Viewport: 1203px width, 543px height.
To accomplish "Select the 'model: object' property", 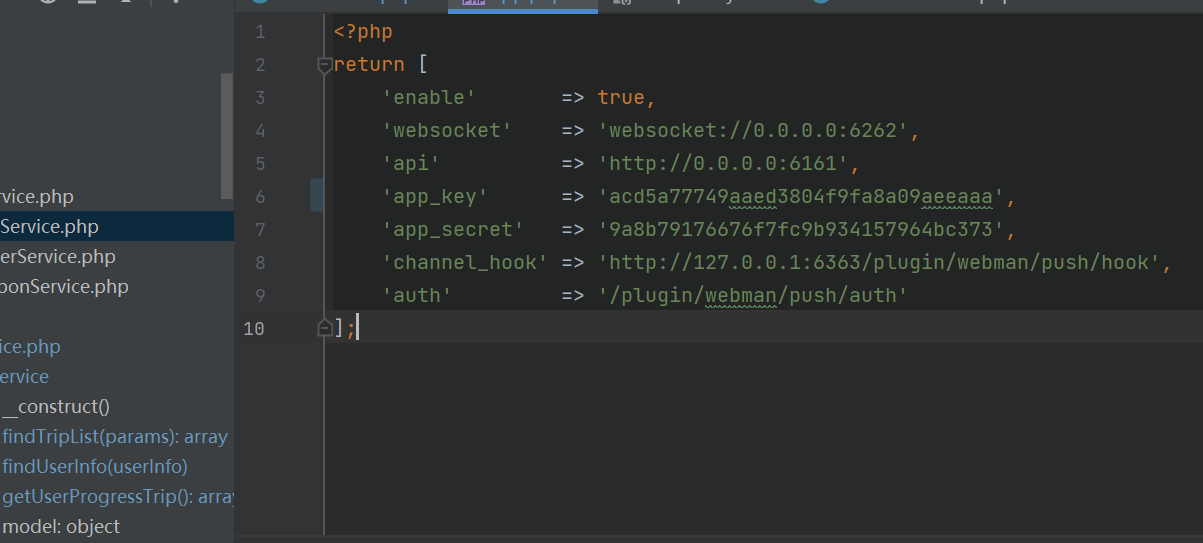I will tap(61, 526).
